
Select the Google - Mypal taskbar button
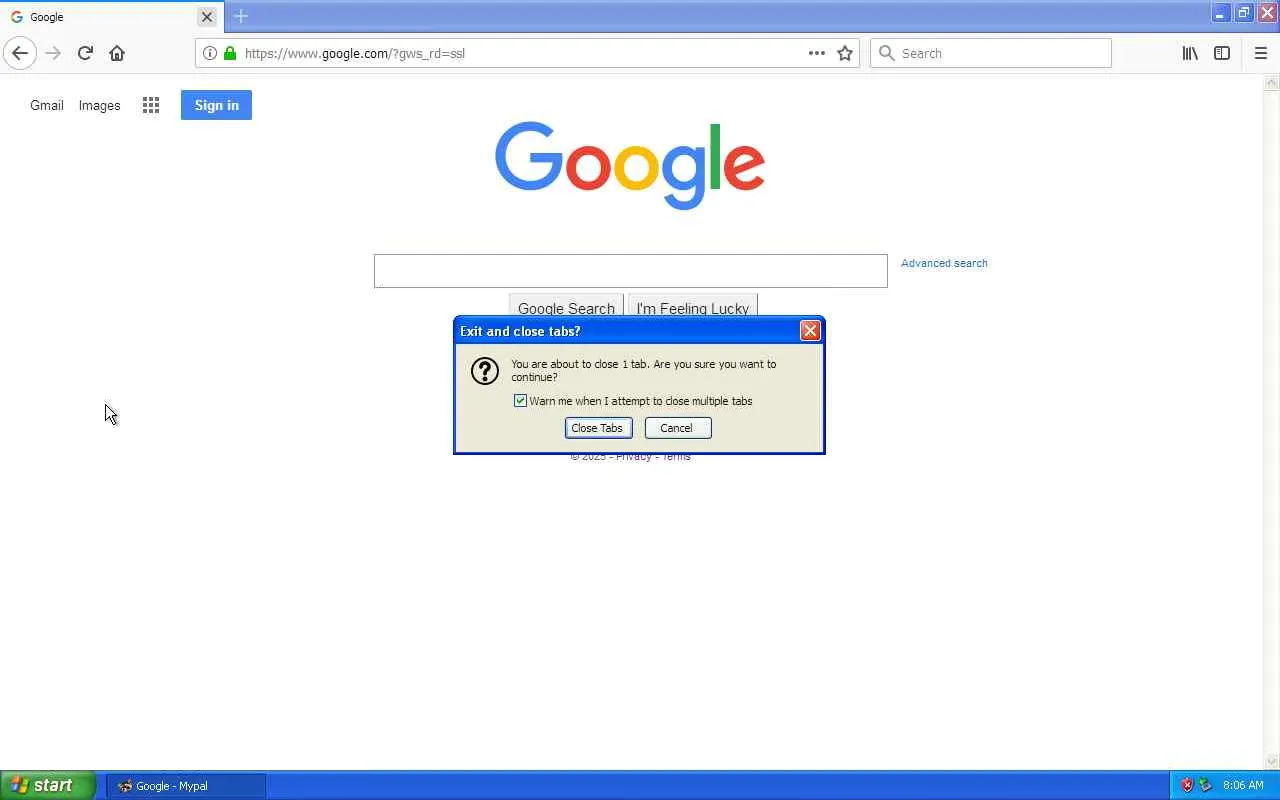point(186,786)
